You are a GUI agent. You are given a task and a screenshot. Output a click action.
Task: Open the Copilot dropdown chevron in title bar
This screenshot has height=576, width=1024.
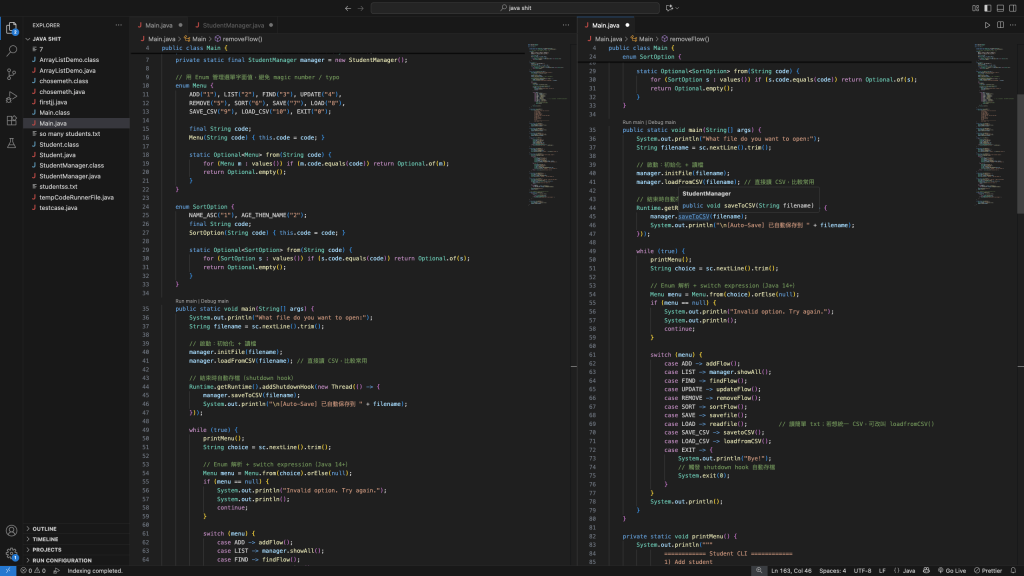[x=677, y=8]
